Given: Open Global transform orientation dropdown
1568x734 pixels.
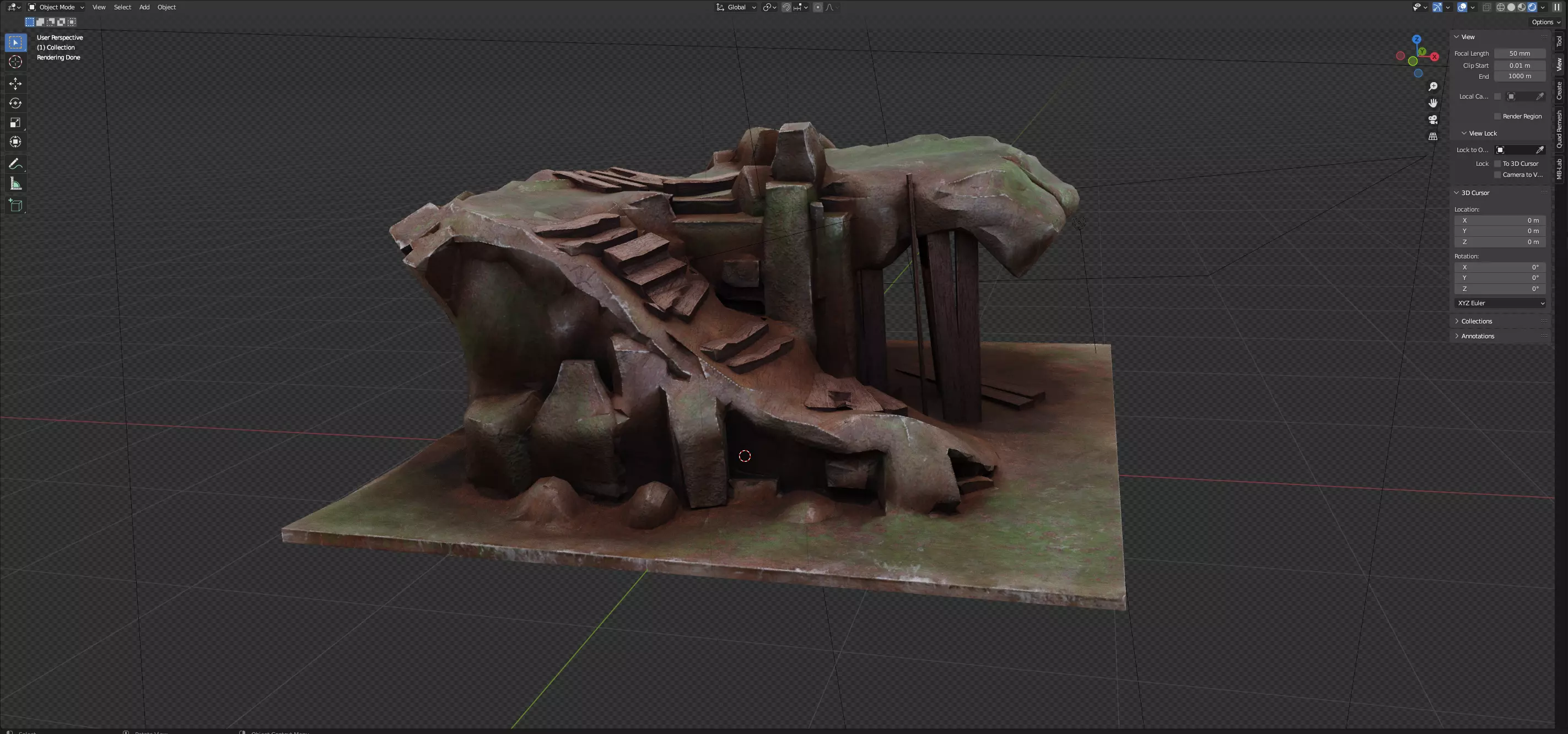Looking at the screenshot, I should click(736, 7).
